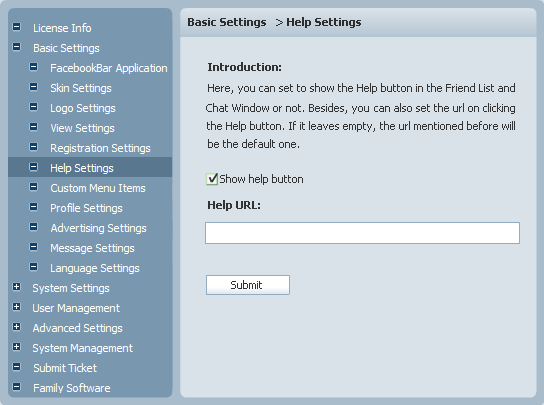Click the minus icon next to Message Settings
Screen dimensions: 544x405
coord(33,247)
